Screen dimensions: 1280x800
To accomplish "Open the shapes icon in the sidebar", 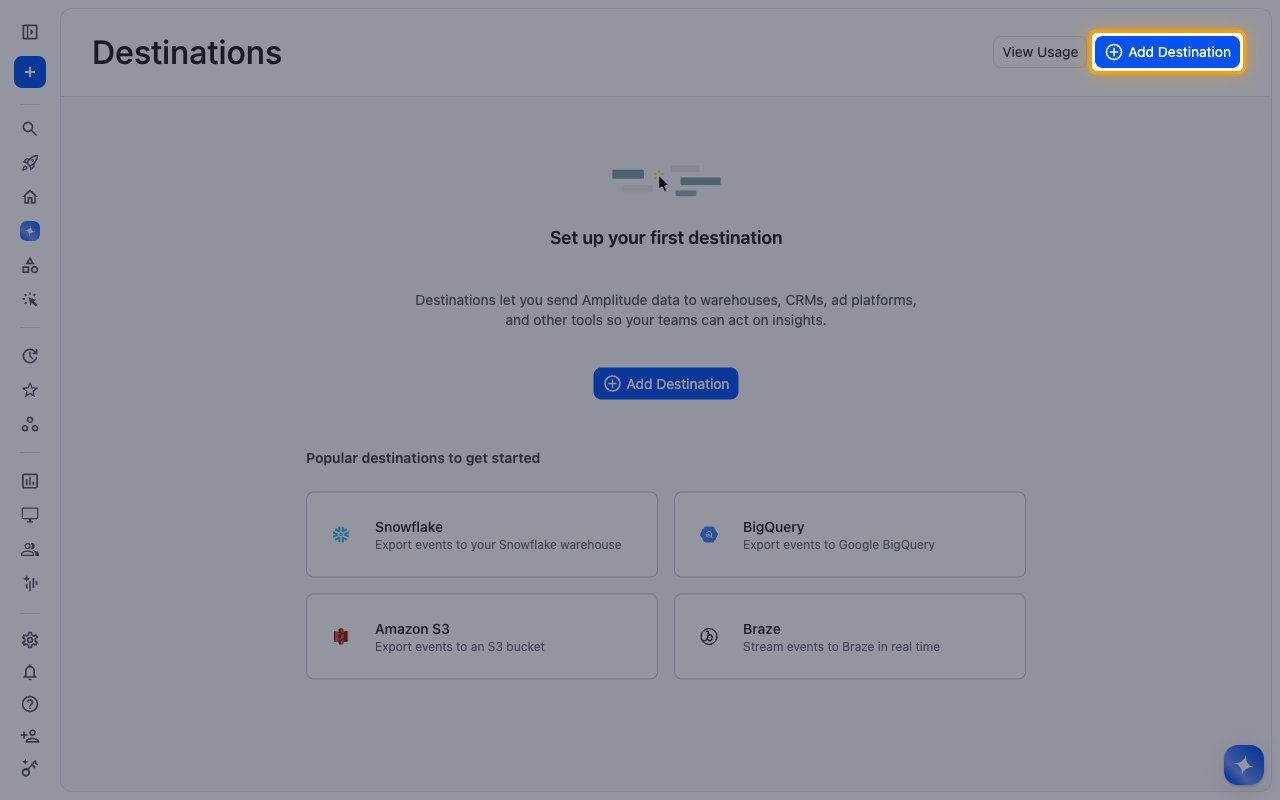I will pyautogui.click(x=30, y=265).
